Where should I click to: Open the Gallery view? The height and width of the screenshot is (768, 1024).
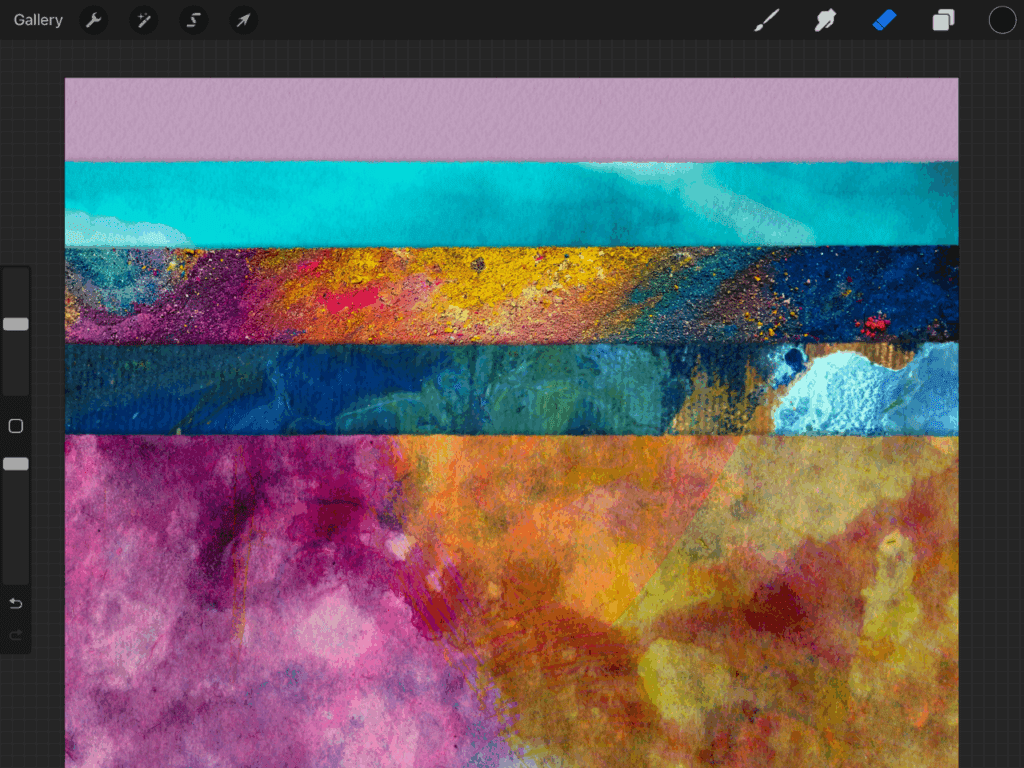coord(38,20)
